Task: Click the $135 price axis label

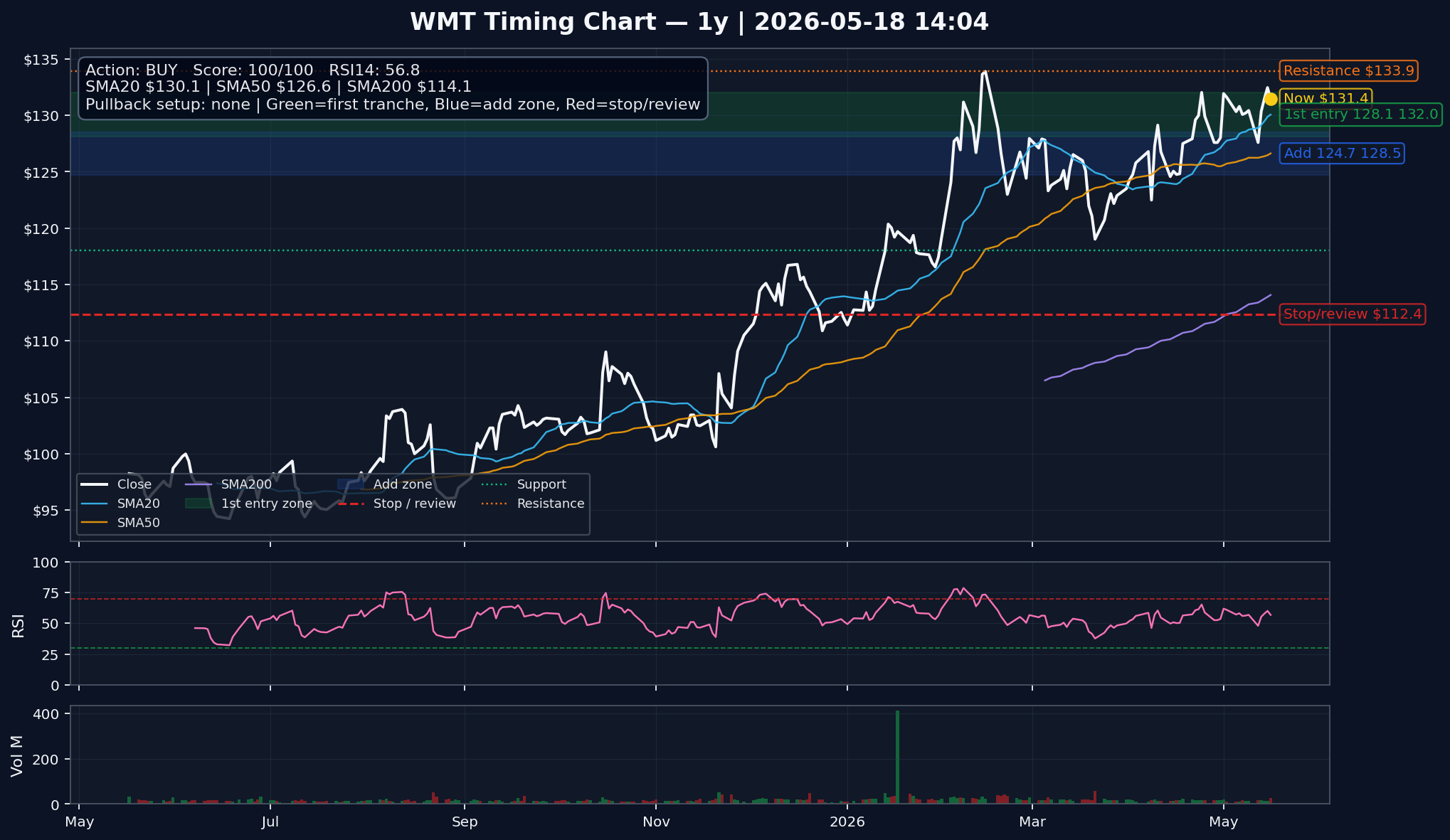Action: 41,60
